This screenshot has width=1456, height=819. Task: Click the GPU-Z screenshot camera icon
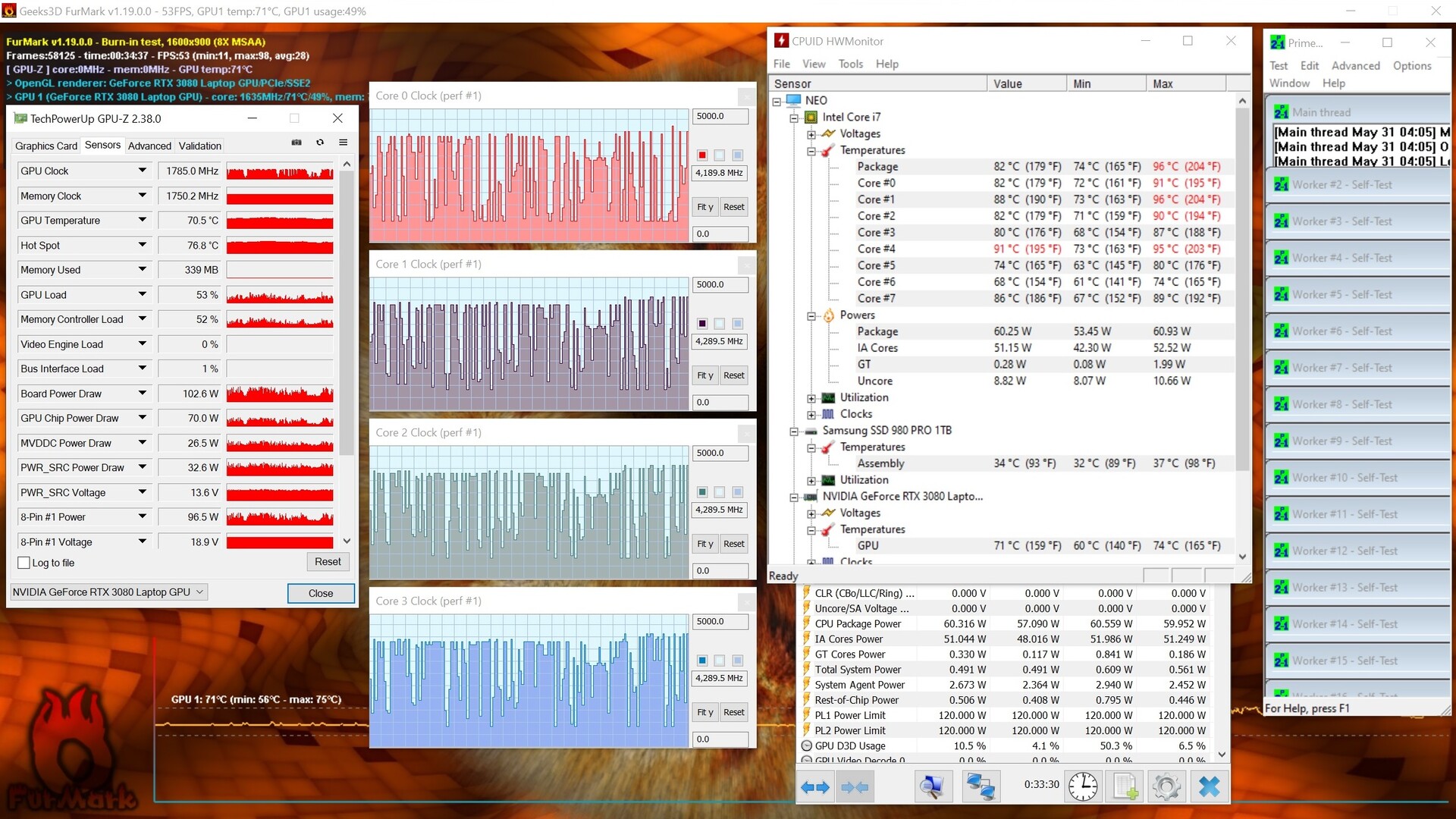coord(297,143)
